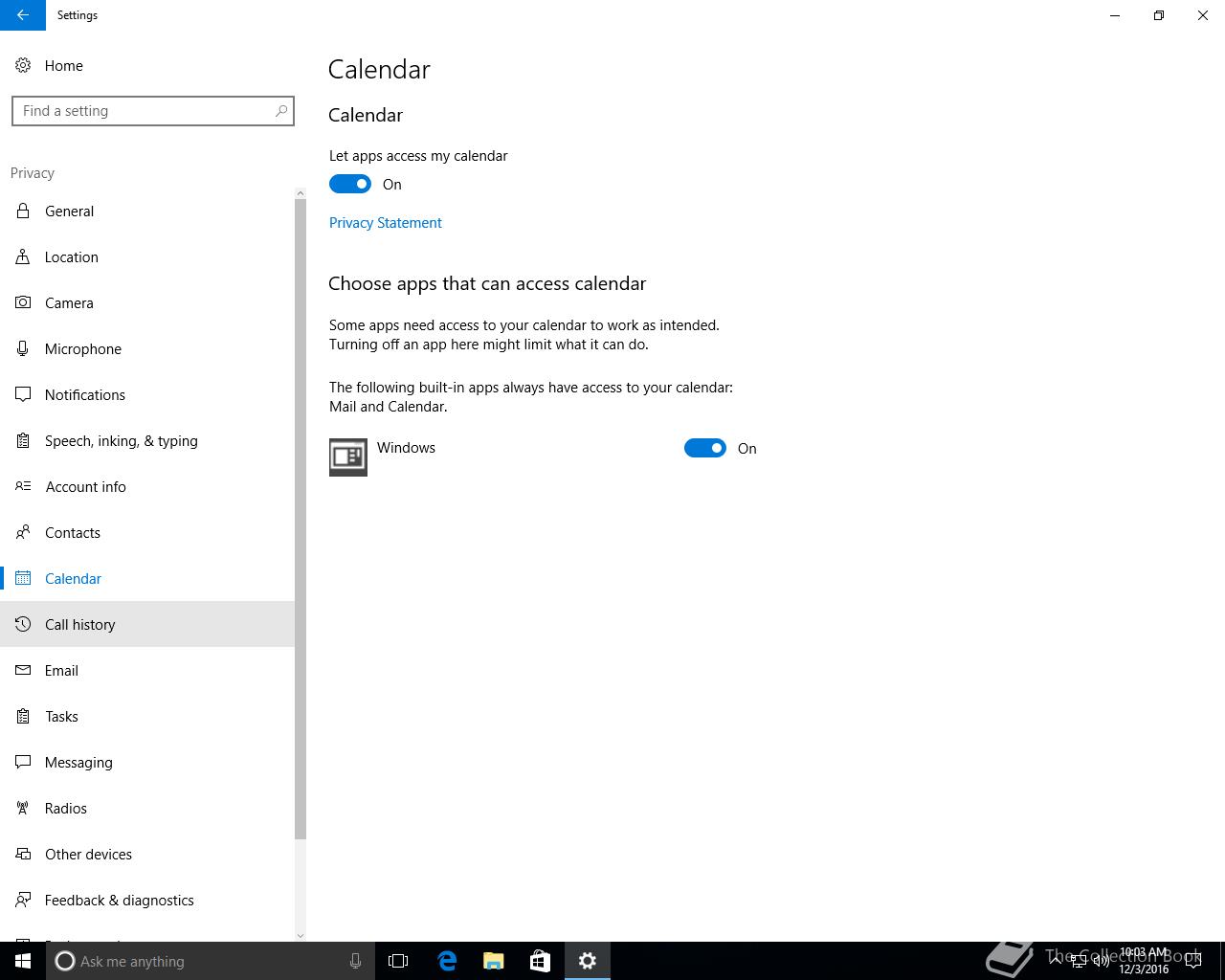Select Other devices in the sidebar
The width and height of the screenshot is (1225, 980).
click(x=147, y=855)
